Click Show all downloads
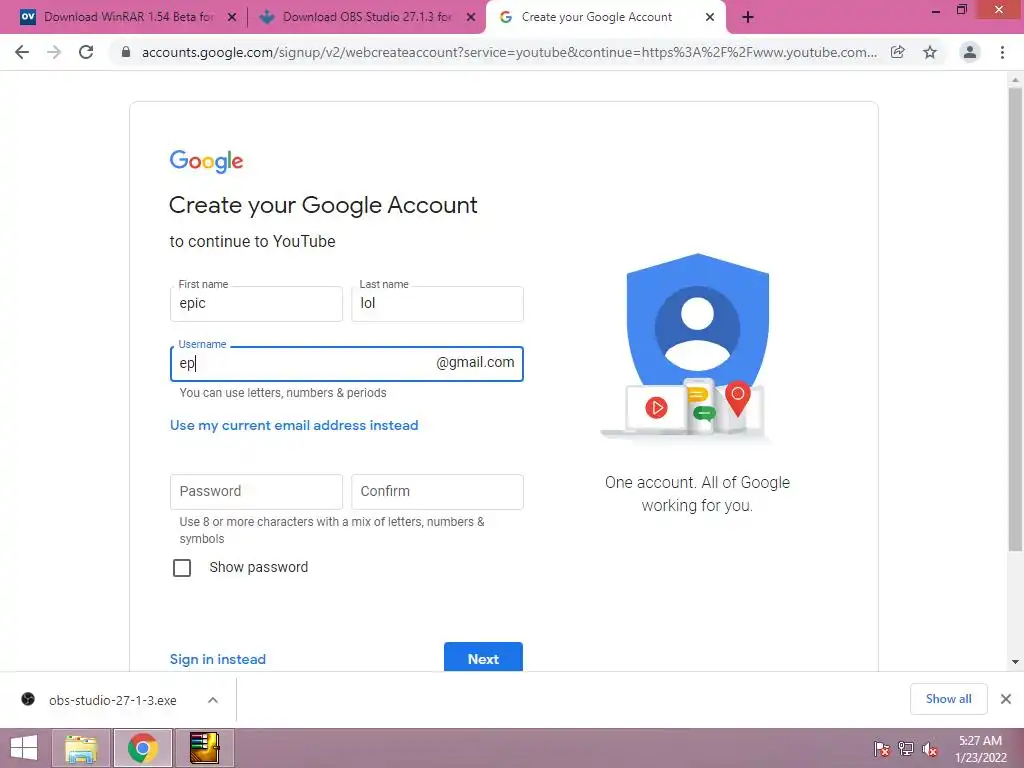Viewport: 1024px width, 768px height. point(948,699)
